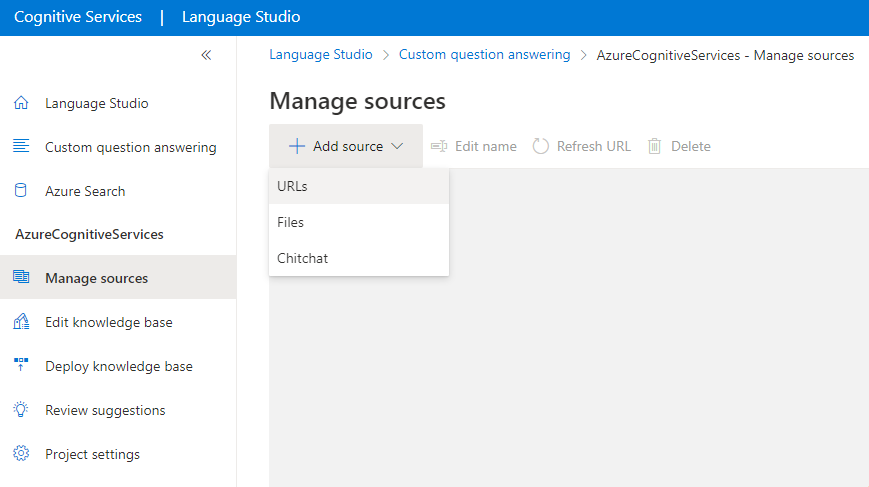Click the Refresh URL circular arrow icon
Viewport: 869px width, 487px height.
[540, 146]
